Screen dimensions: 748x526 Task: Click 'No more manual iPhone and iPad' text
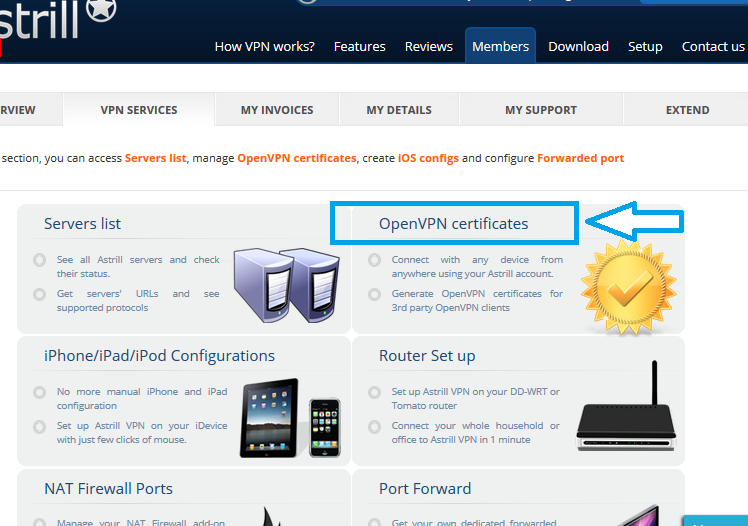pyautogui.click(x=142, y=392)
